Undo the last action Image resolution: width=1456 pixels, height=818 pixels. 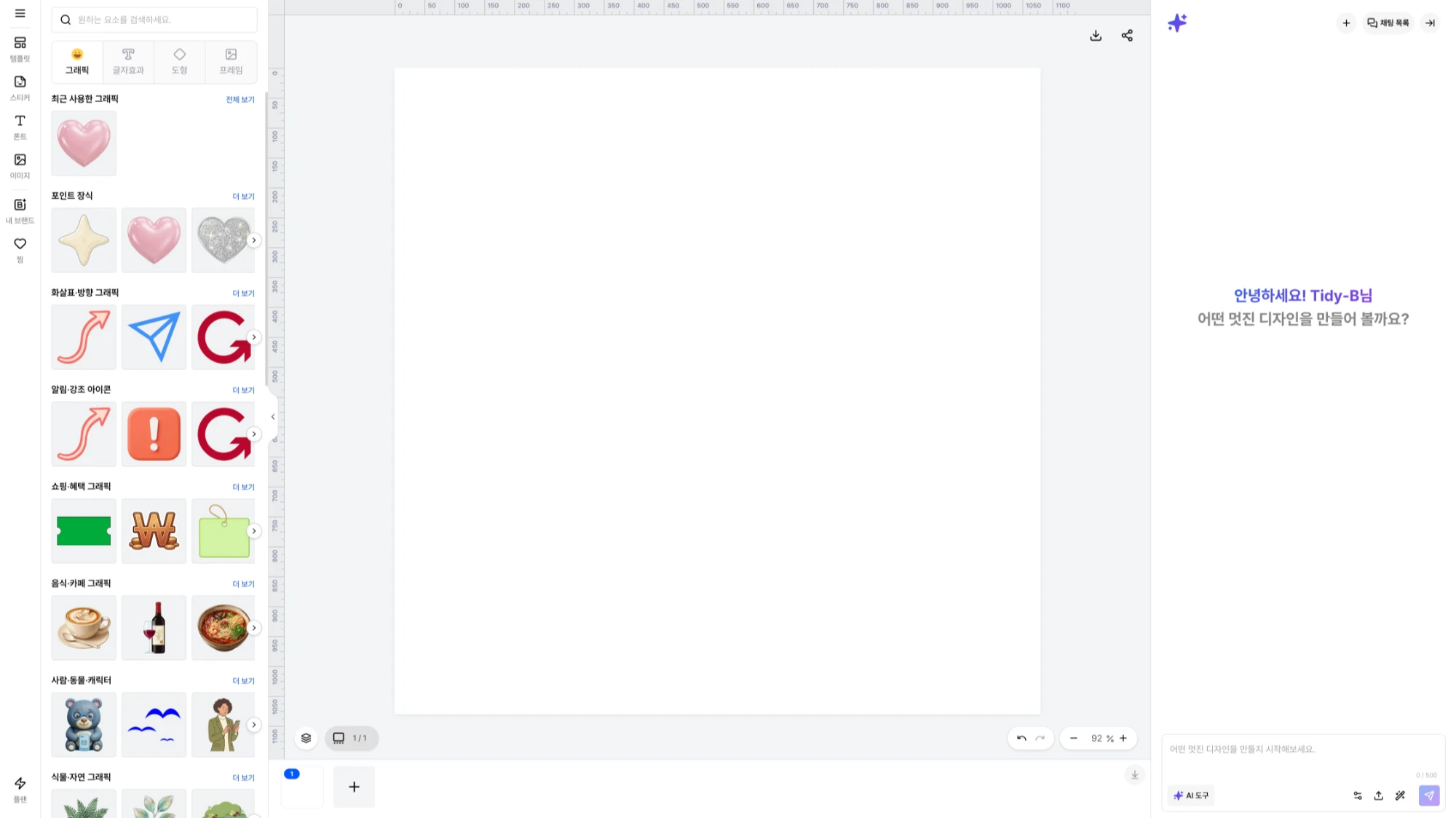point(1021,738)
